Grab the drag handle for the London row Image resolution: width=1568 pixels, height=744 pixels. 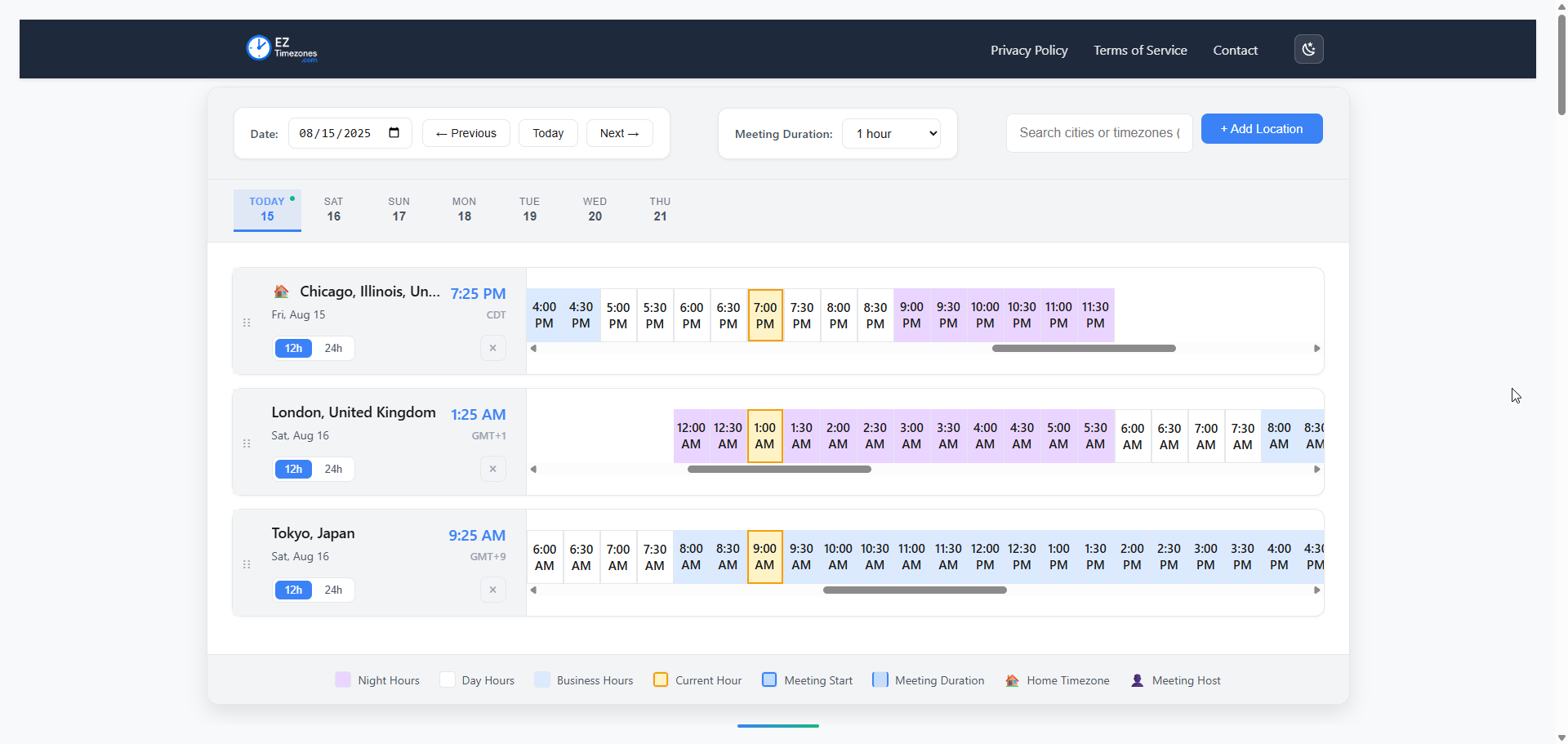[247, 443]
